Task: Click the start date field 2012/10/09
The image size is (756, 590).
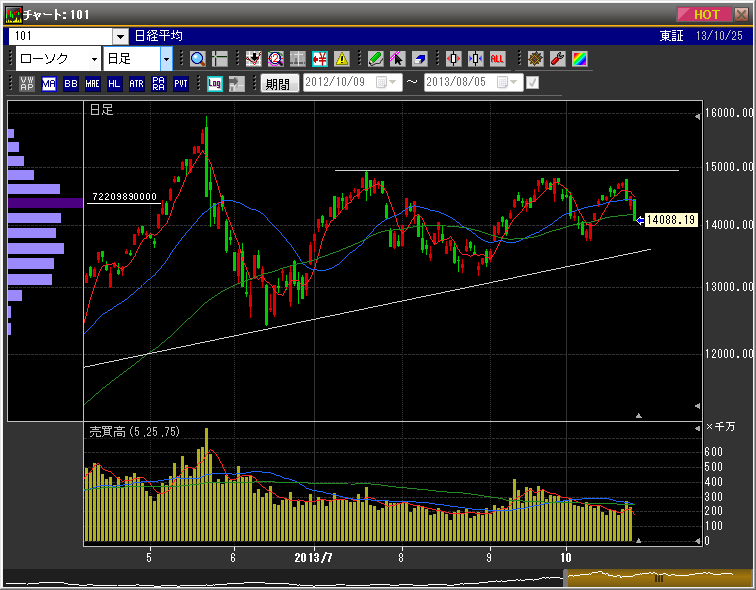Action: (338, 84)
